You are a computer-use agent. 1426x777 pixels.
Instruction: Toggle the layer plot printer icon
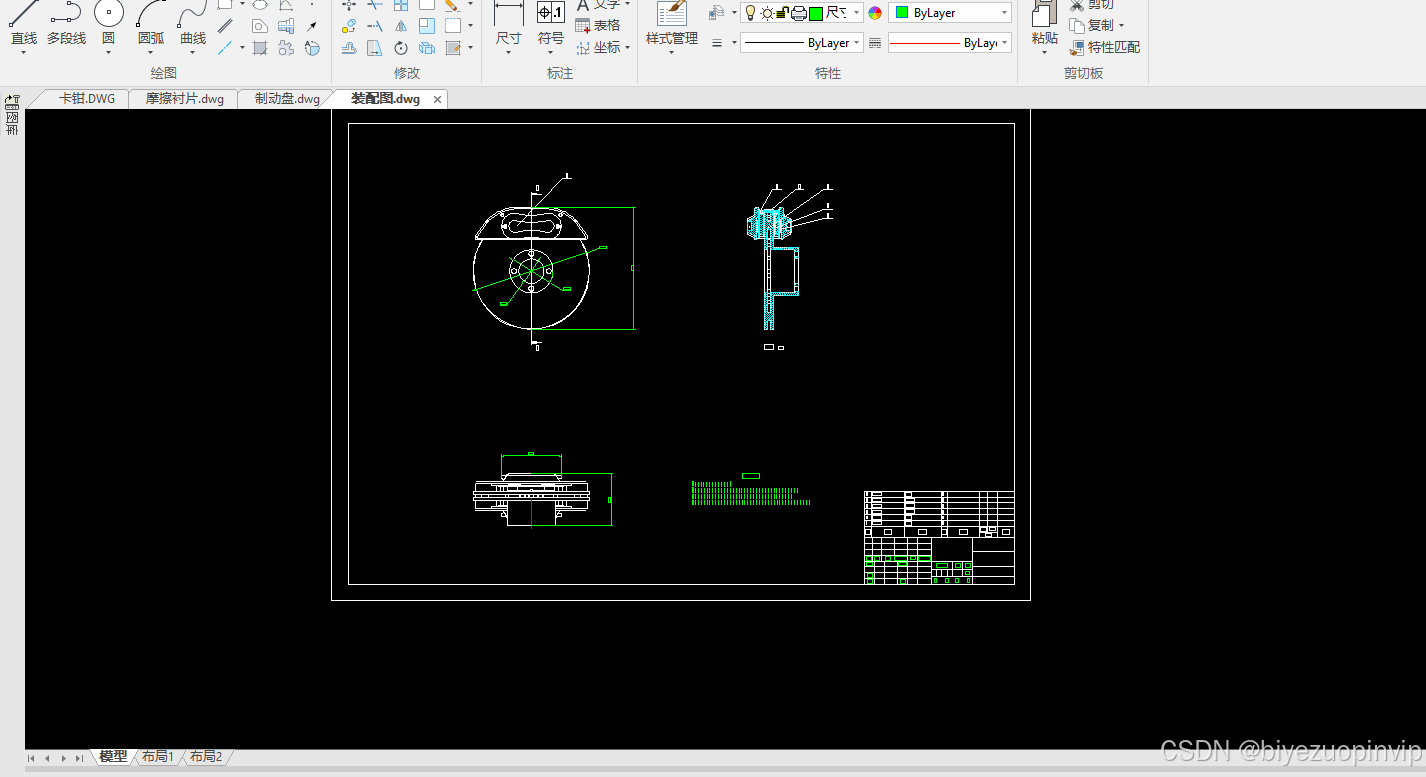[x=799, y=13]
